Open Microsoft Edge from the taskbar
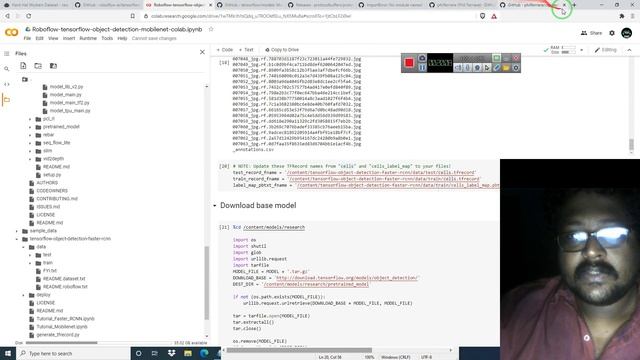The image size is (640, 360). coord(204,353)
